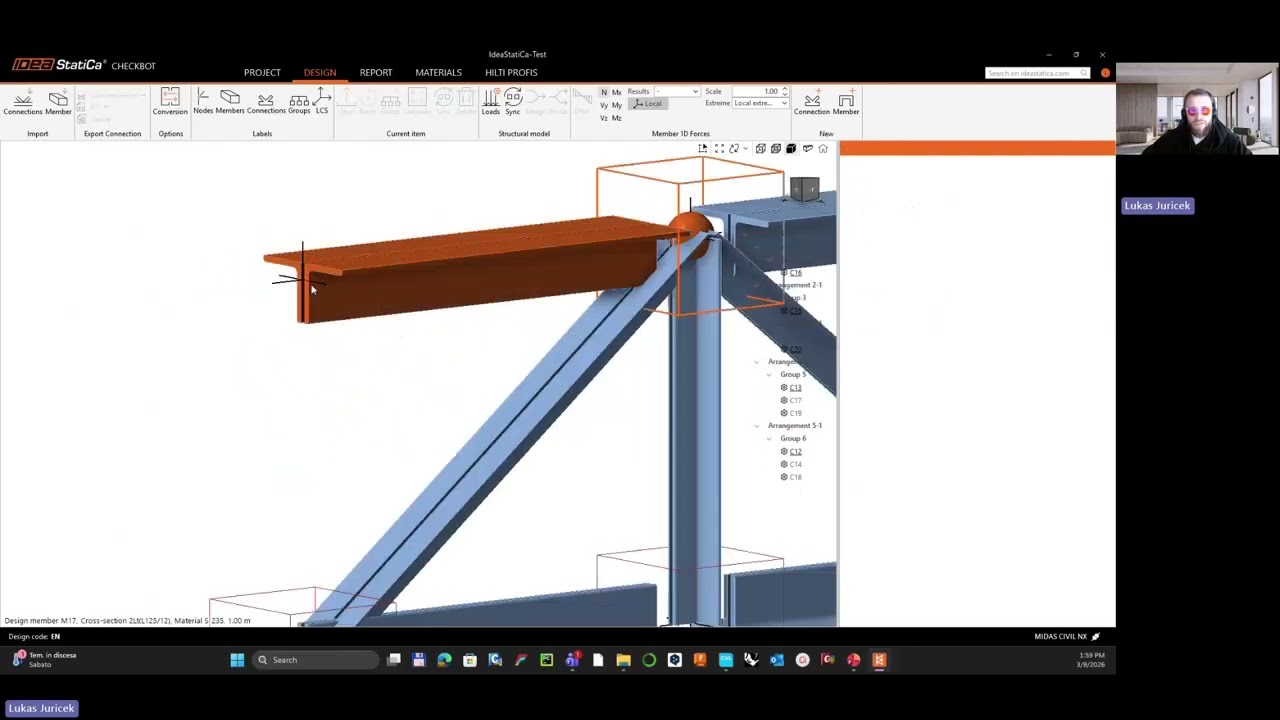Screen dimensions: 1280x720
Task: Select the Arrangement 5-1 tree row
Action: coord(795,426)
